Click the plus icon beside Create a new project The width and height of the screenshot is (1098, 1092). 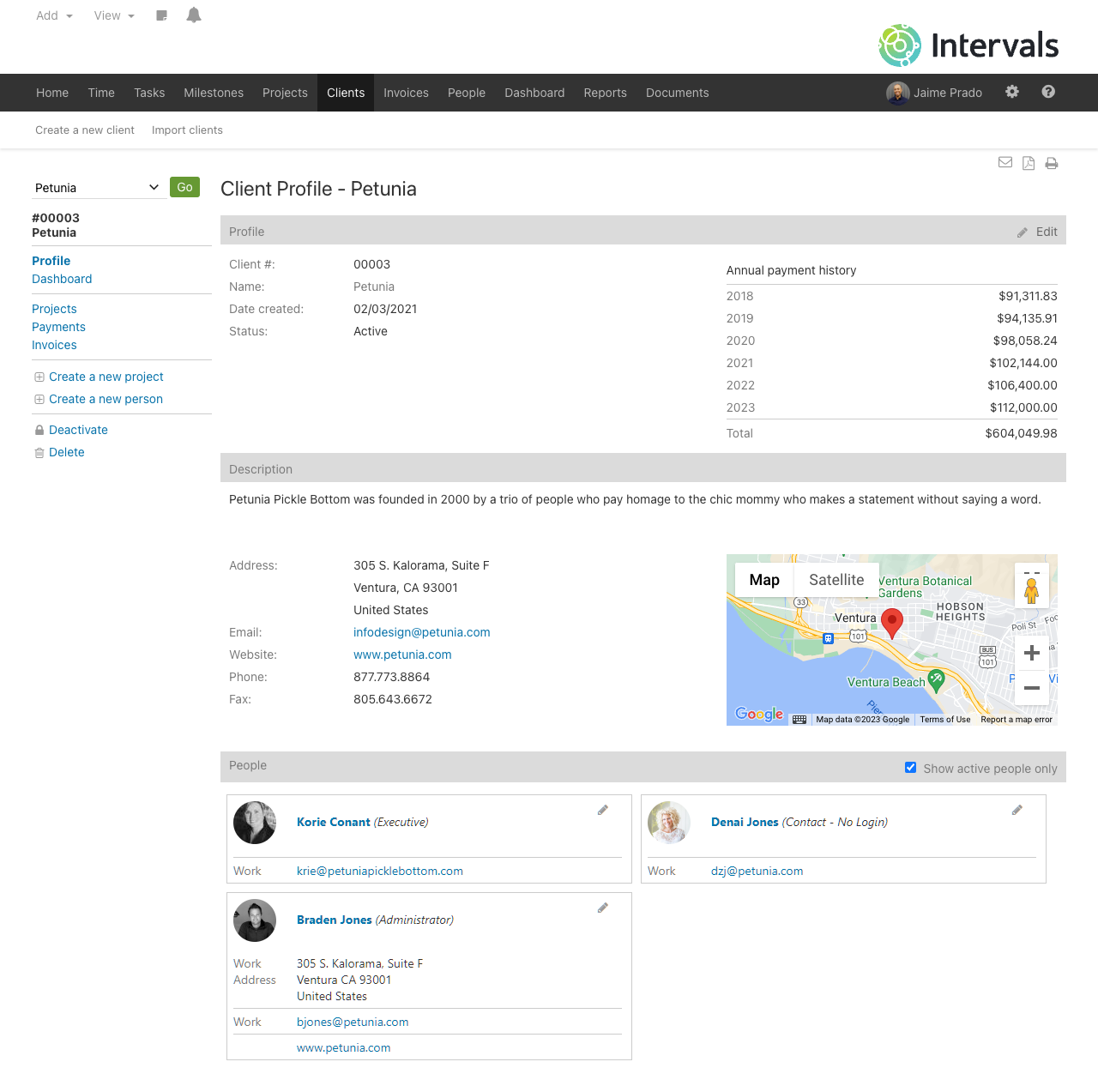pyautogui.click(x=39, y=377)
